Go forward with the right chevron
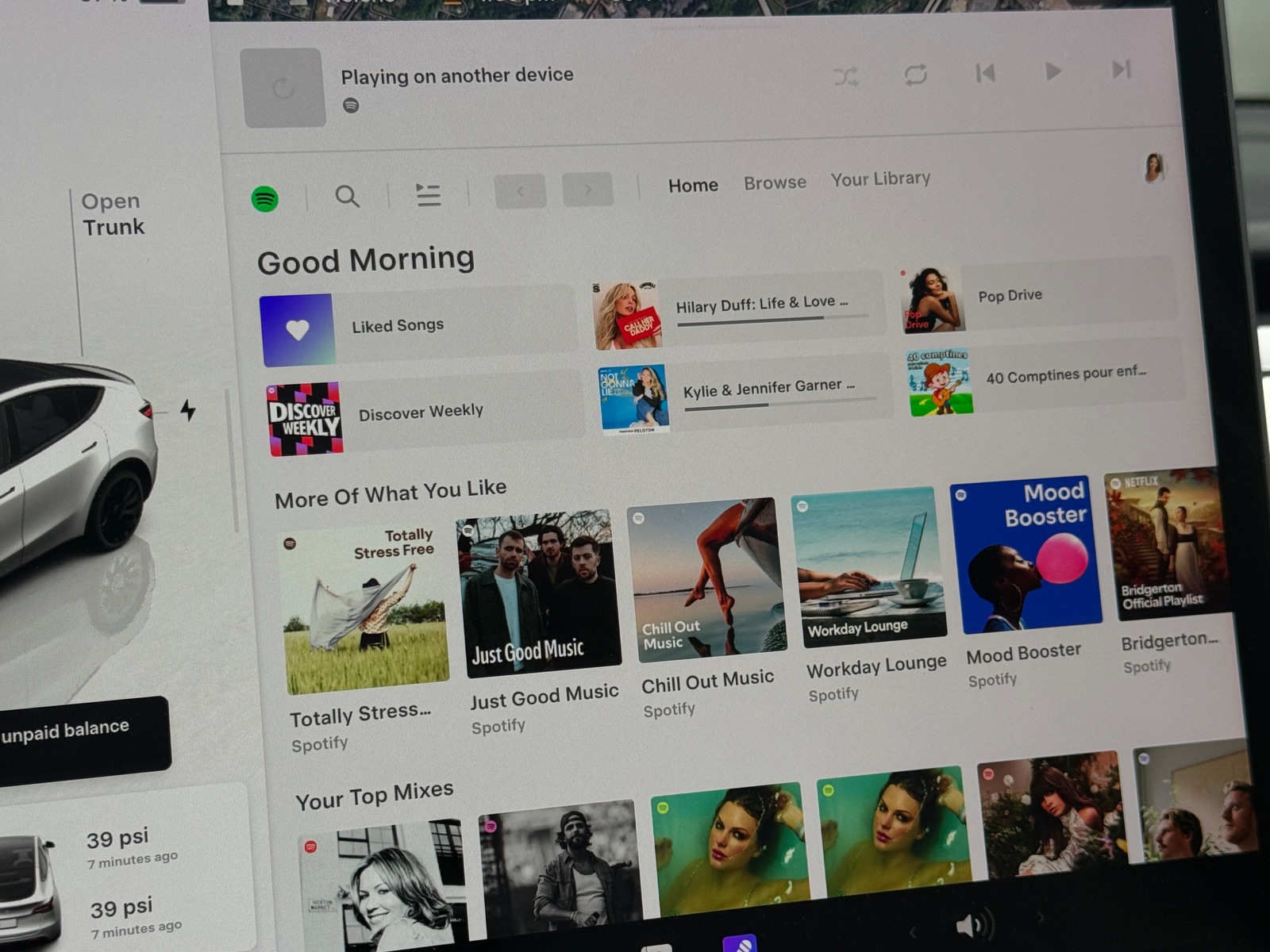This screenshot has height=952, width=1270. [x=587, y=190]
